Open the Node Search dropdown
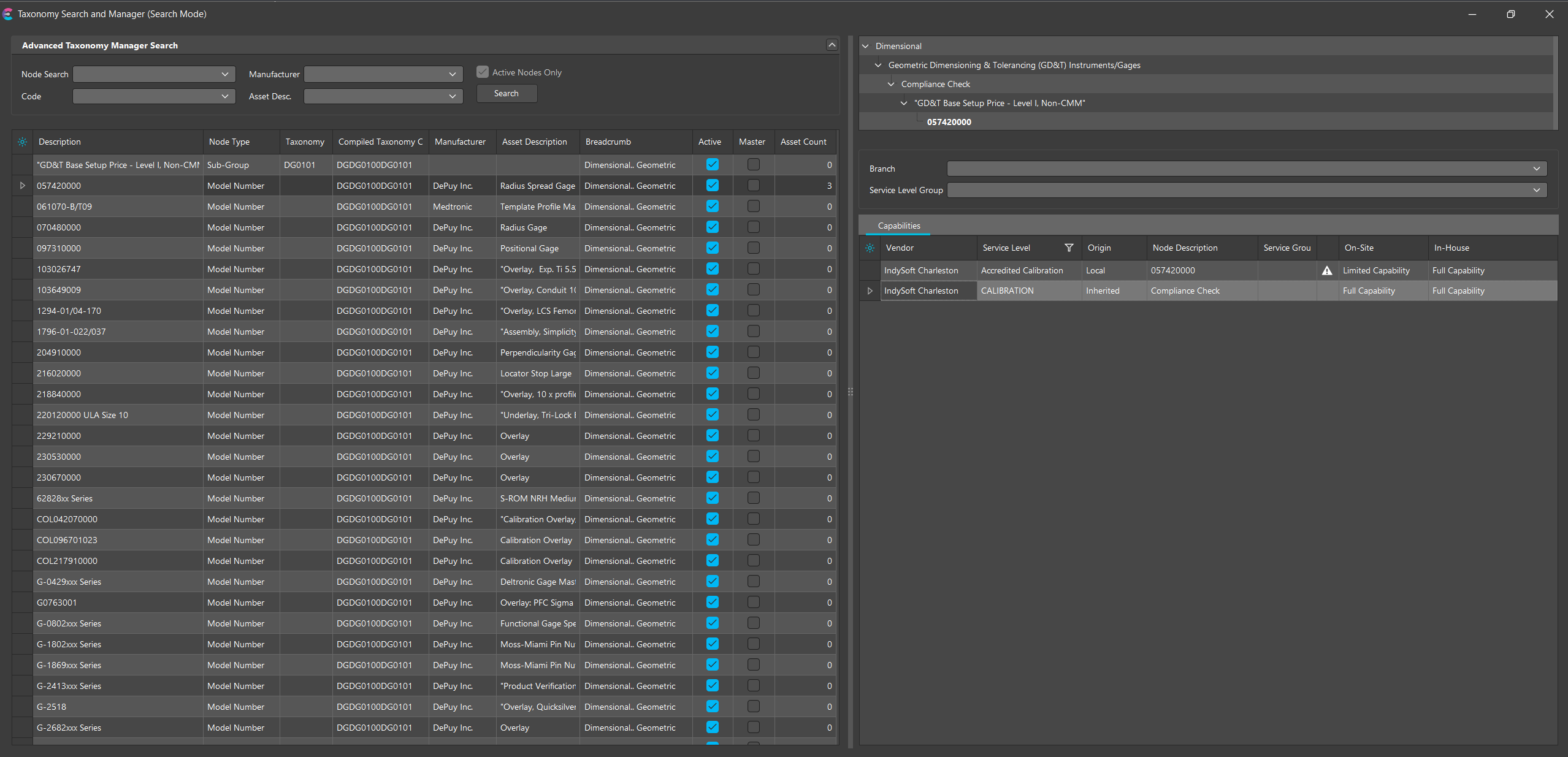 [x=225, y=74]
